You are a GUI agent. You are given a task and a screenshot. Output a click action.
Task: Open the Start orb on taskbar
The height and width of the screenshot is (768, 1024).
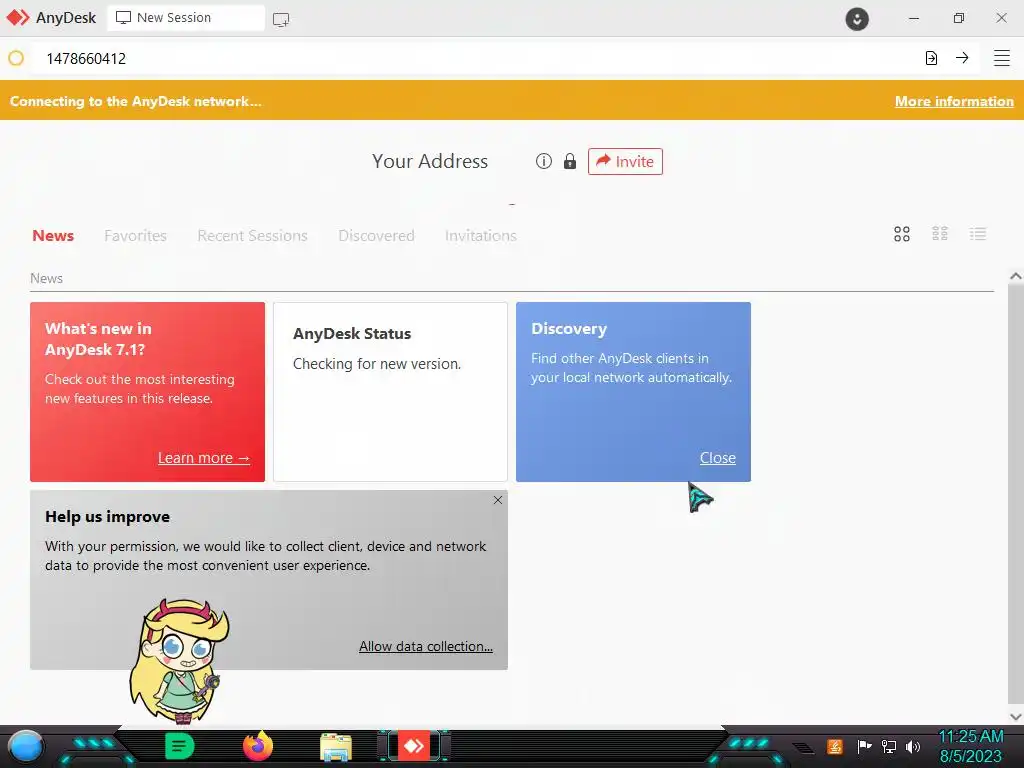click(x=25, y=746)
